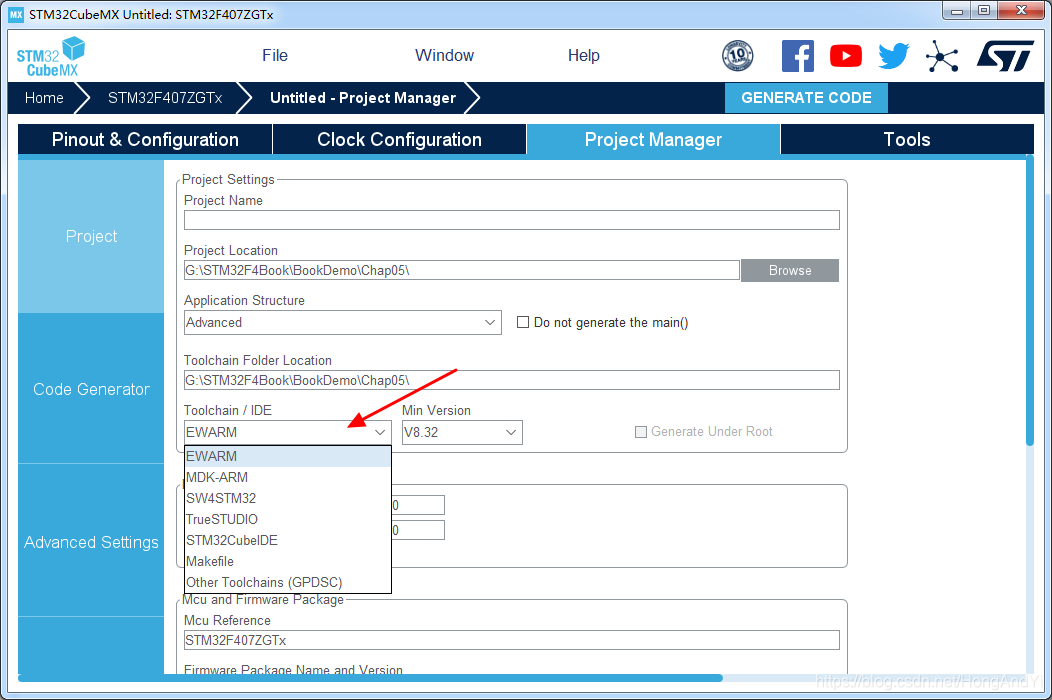Select SW4STM32 from toolchain list

pos(288,498)
